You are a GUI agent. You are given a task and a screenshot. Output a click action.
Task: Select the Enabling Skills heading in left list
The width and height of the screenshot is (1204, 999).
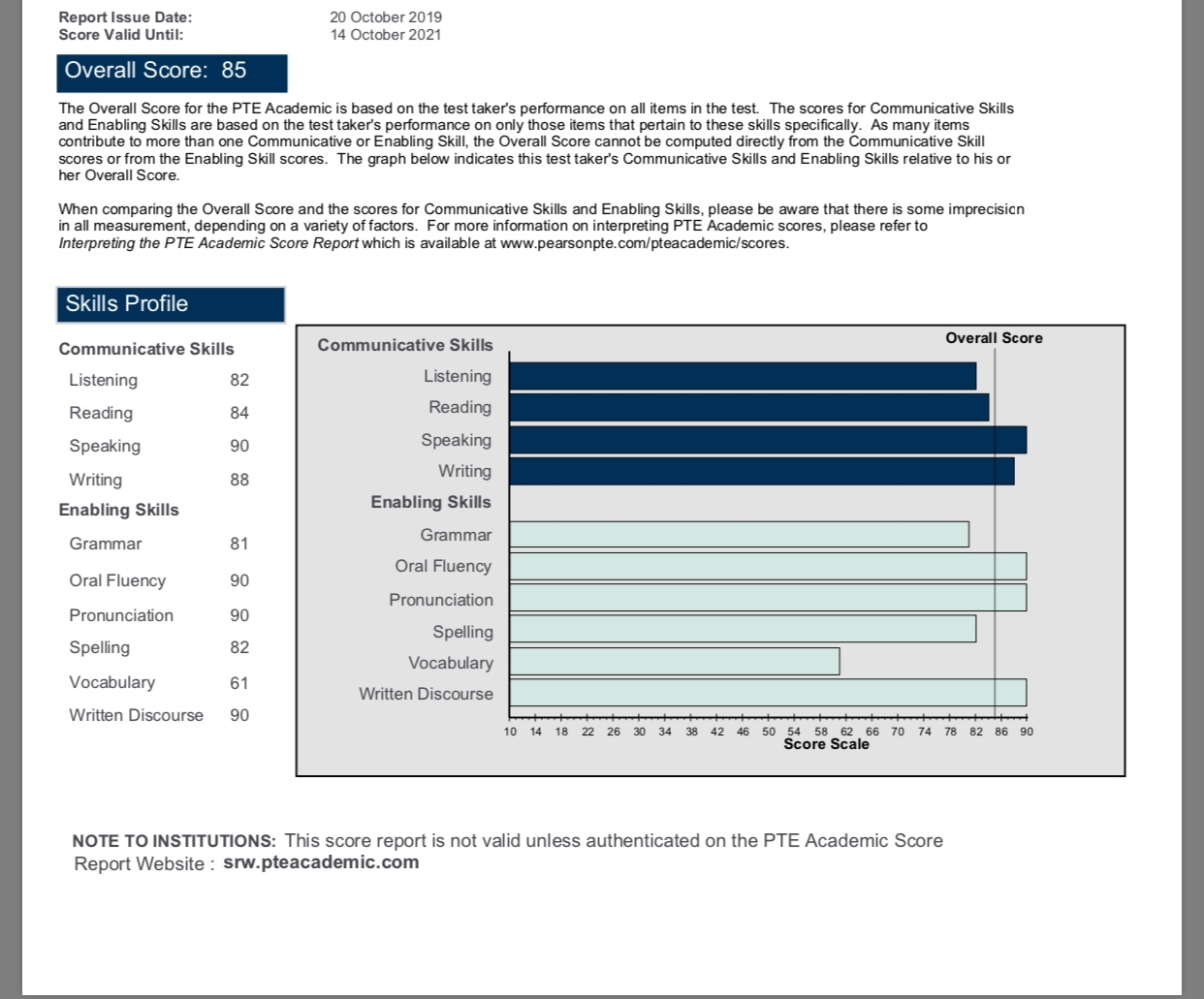point(119,510)
